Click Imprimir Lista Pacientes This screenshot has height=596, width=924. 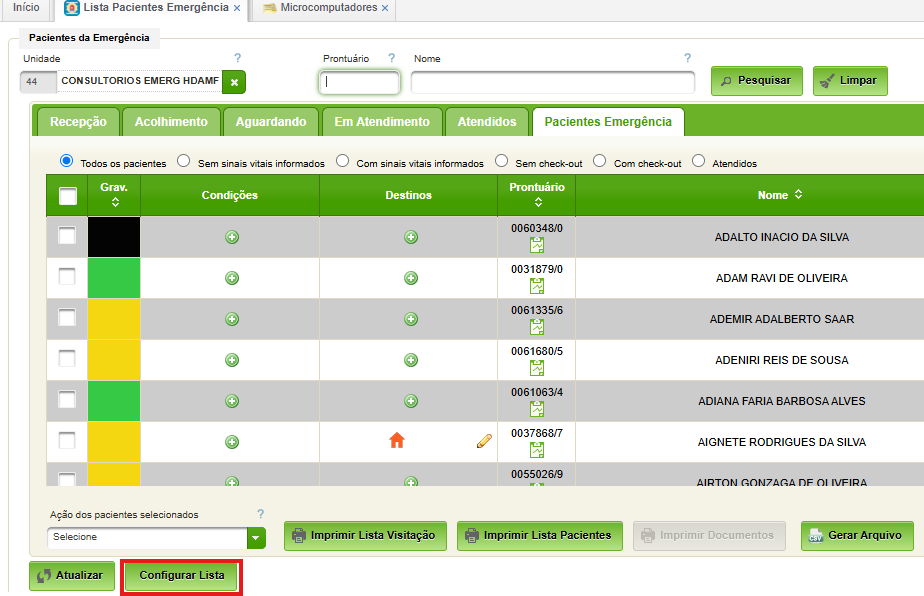click(540, 536)
